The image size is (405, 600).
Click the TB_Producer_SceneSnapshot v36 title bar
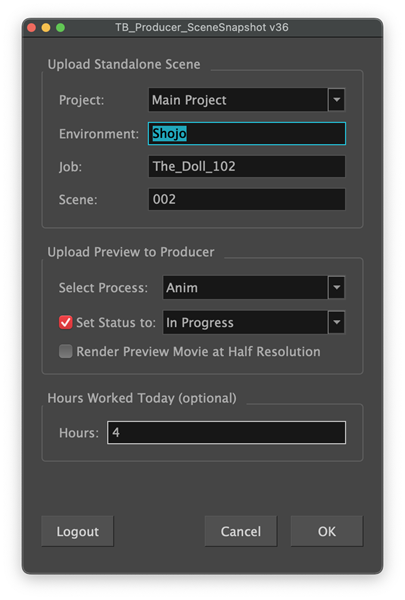(x=202, y=28)
